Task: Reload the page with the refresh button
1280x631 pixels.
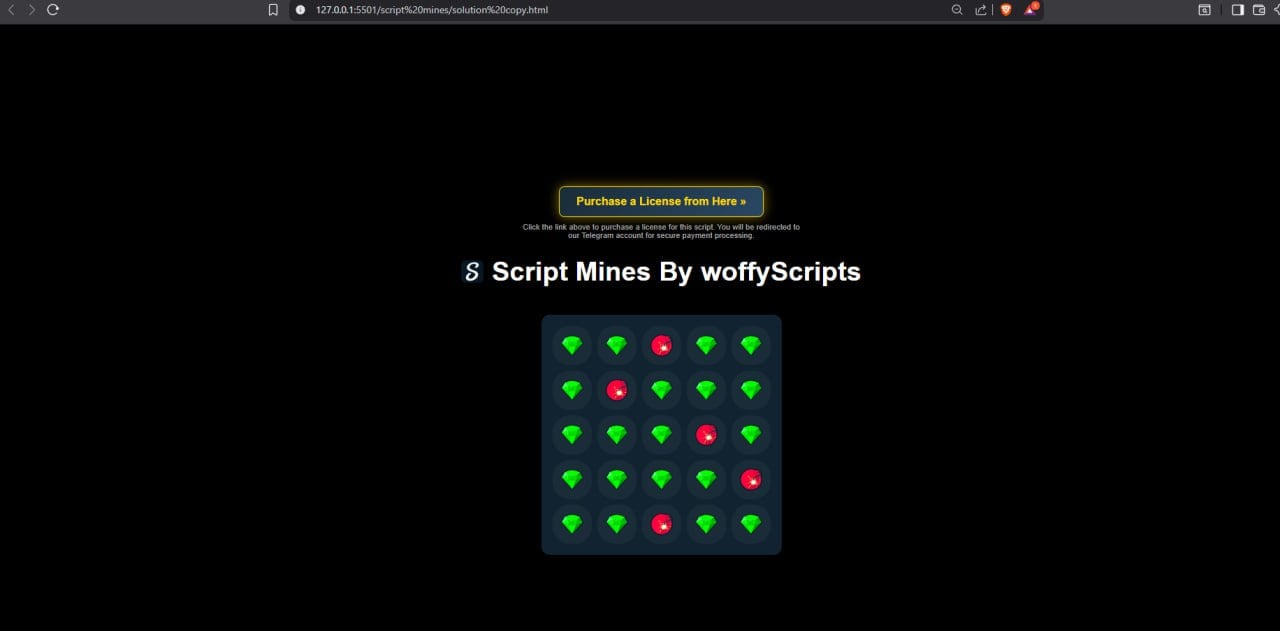Action: coord(53,10)
